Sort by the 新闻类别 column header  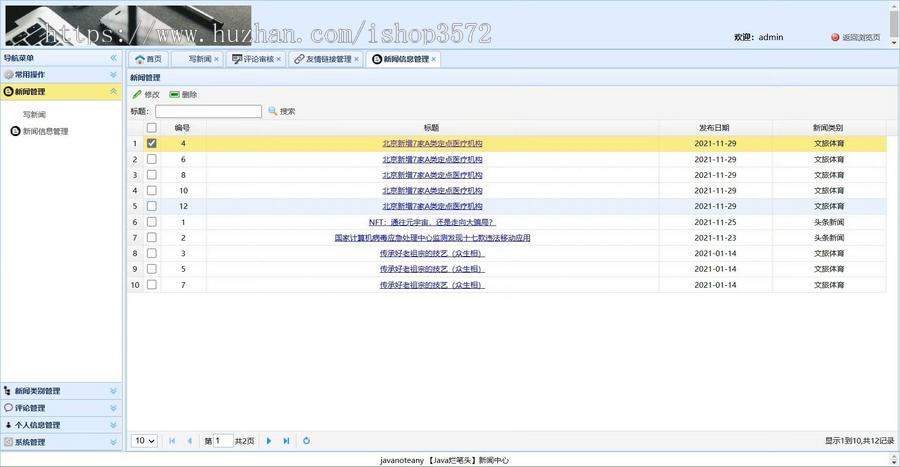click(x=828, y=127)
